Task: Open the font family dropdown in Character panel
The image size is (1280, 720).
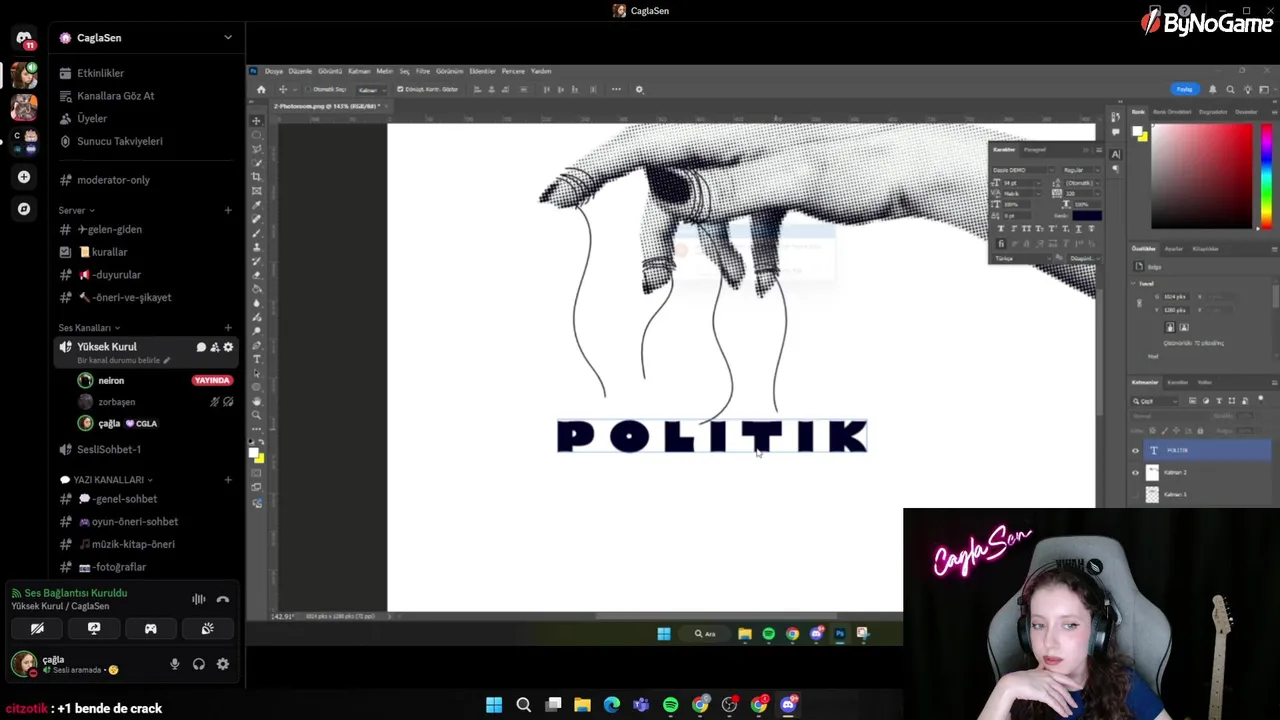Action: (x=1025, y=170)
